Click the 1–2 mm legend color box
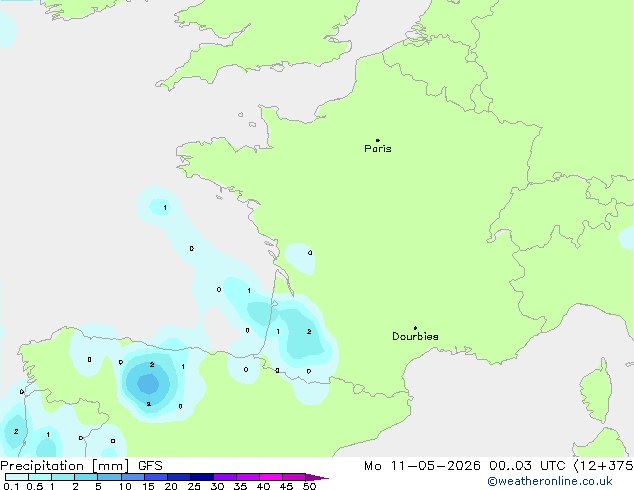The image size is (634, 490). click(63, 477)
